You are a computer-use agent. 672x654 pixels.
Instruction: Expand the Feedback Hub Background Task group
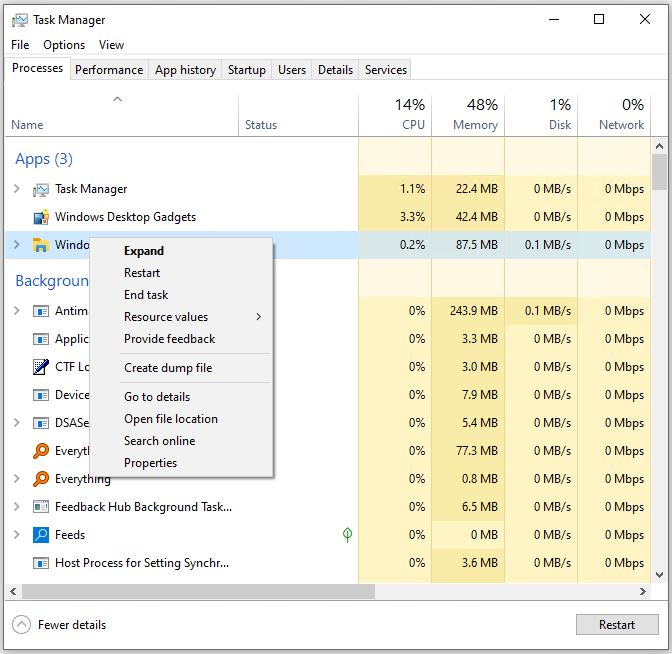(x=17, y=507)
